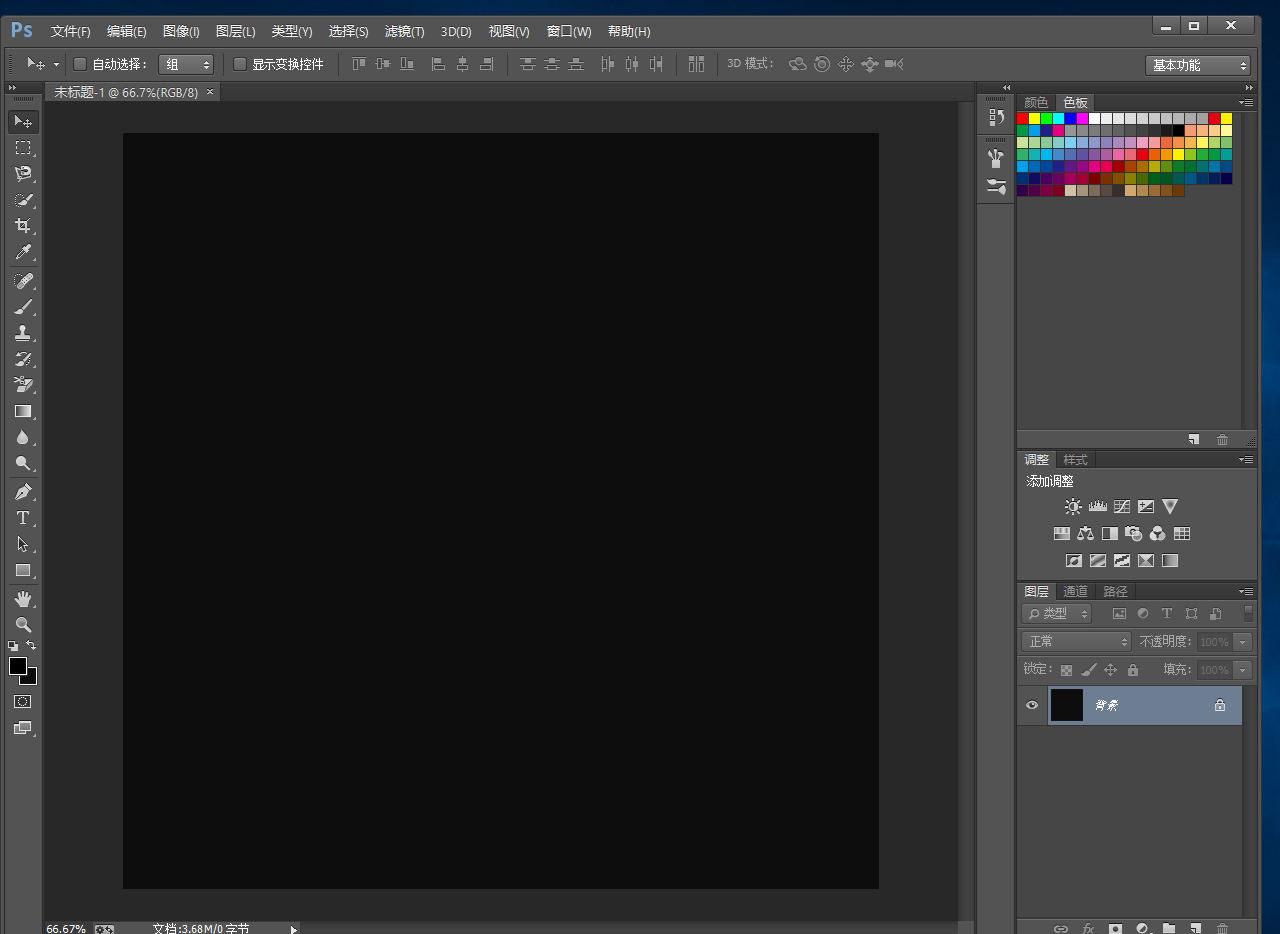Switch to the Color tab
Viewport: 1280px width, 934px height.
(x=1036, y=102)
